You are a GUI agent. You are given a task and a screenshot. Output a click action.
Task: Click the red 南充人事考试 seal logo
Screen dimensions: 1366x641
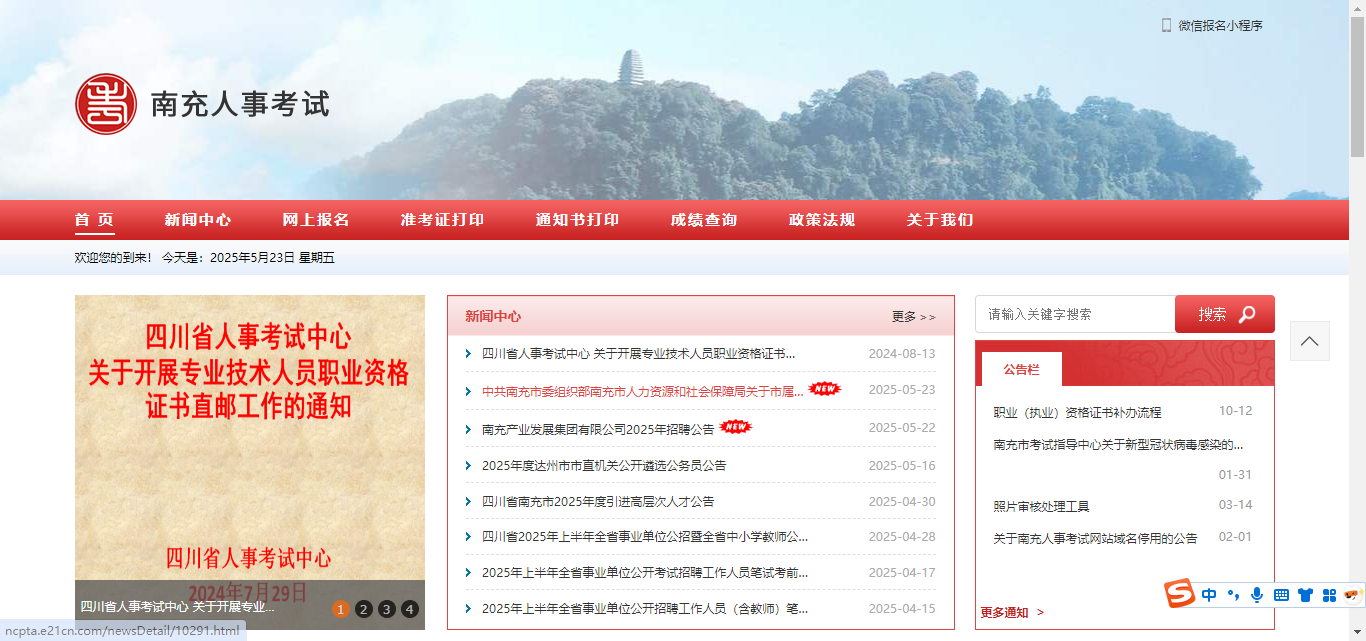pyautogui.click(x=106, y=104)
